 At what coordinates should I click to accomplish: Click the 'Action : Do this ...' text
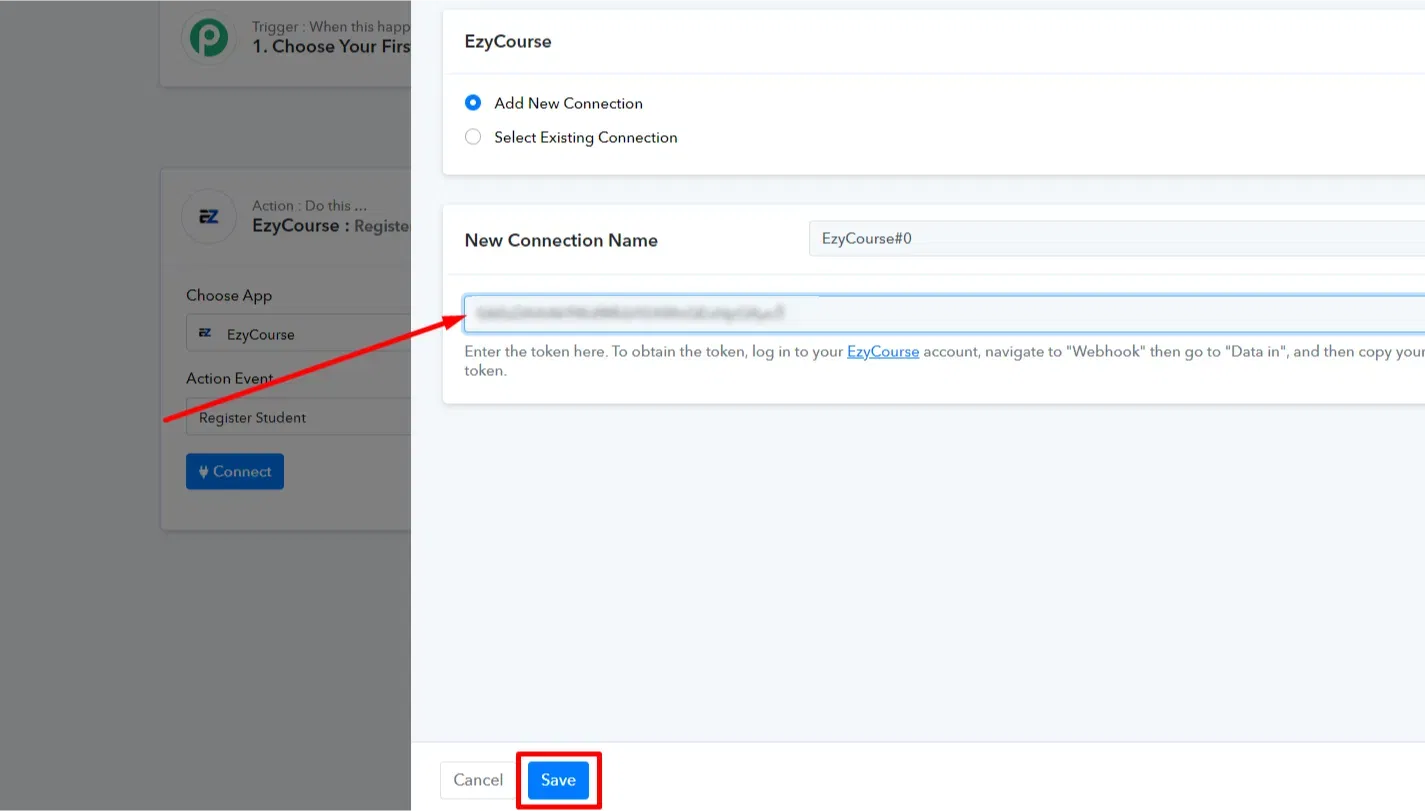pyautogui.click(x=309, y=205)
